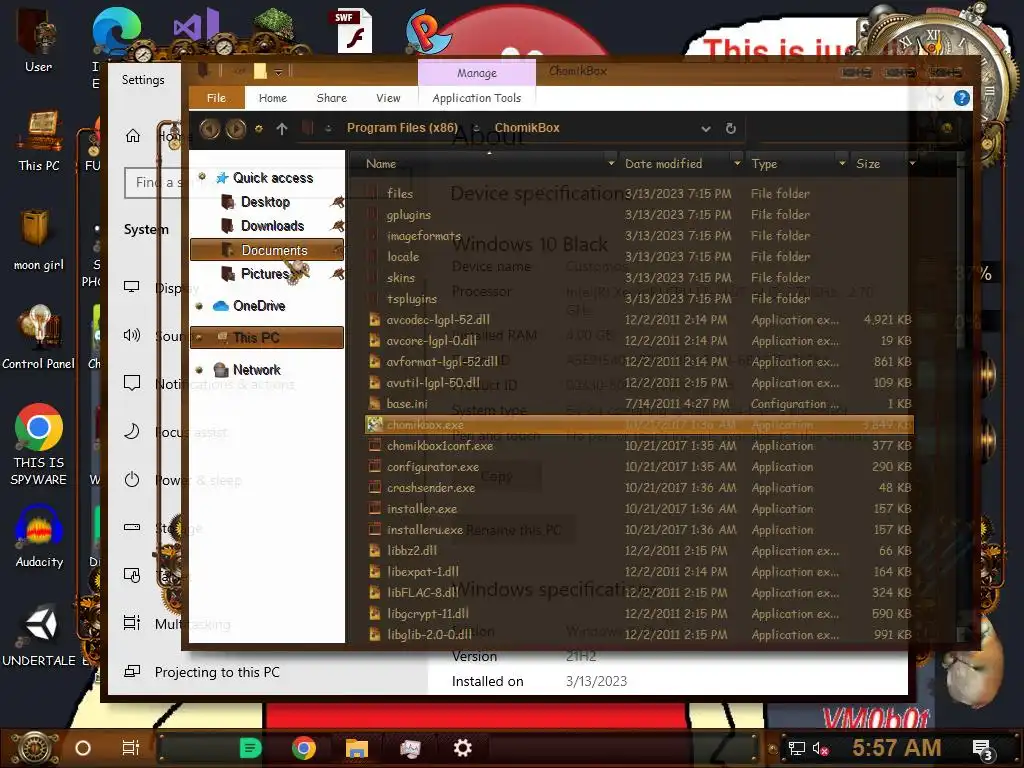Refresh the ChomikBox folder view
Screen dimensions: 1024x768
coord(731,128)
